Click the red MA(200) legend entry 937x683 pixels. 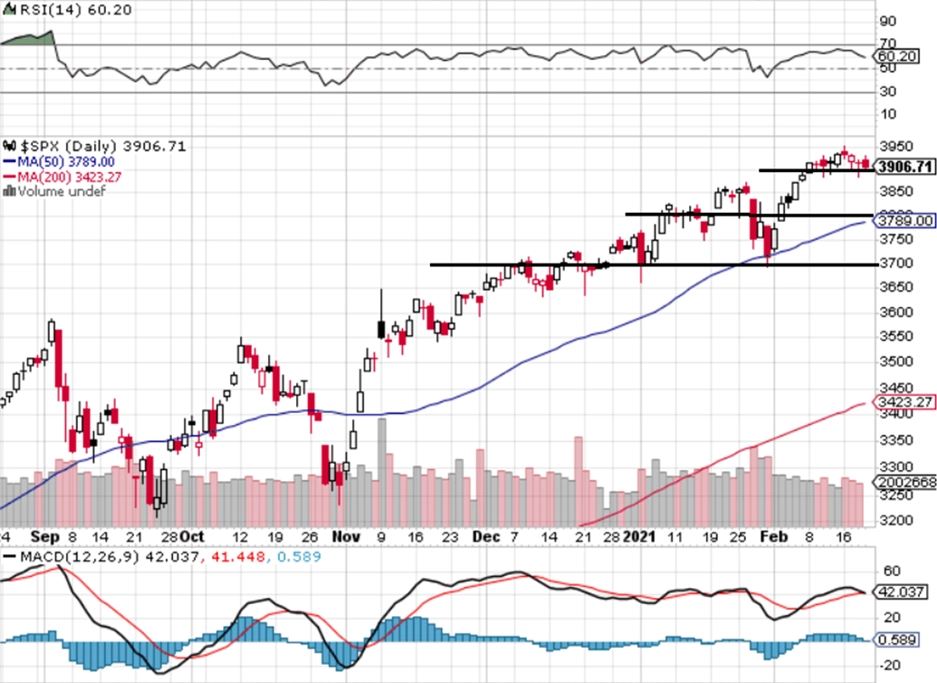point(62,177)
